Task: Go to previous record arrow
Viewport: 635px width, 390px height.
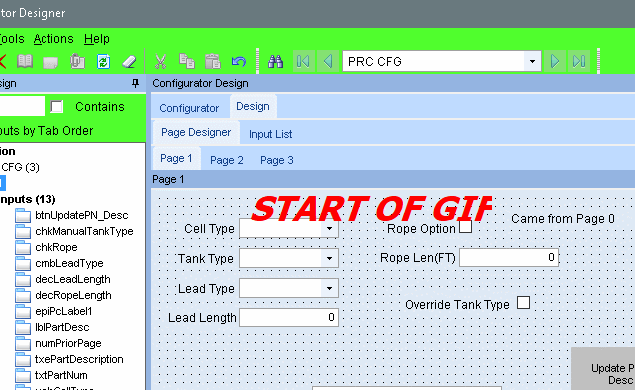Action: click(328, 62)
